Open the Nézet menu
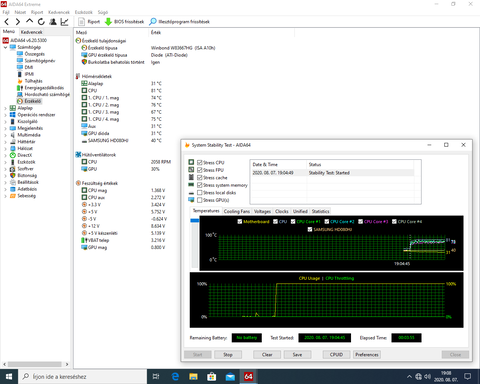The width and height of the screenshot is (480, 384). [x=20, y=12]
